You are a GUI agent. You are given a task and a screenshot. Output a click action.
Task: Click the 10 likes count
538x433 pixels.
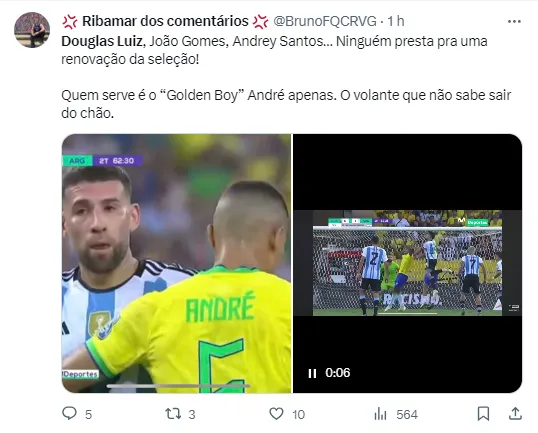click(x=299, y=414)
